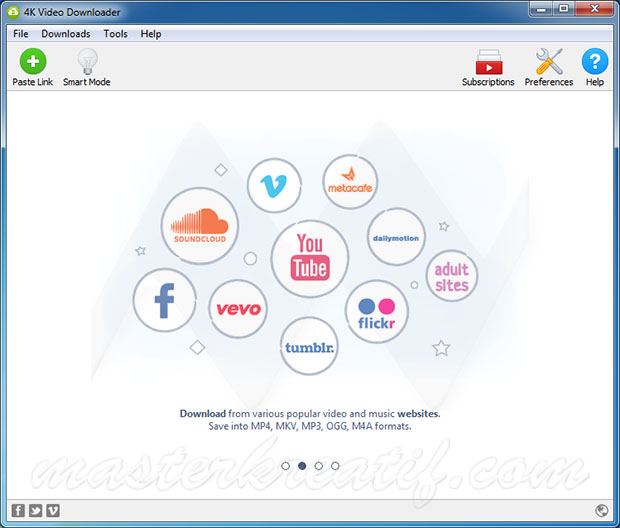Screen dimensions: 620x528
Task: Select the first slide indicator dot
Action: (285, 466)
